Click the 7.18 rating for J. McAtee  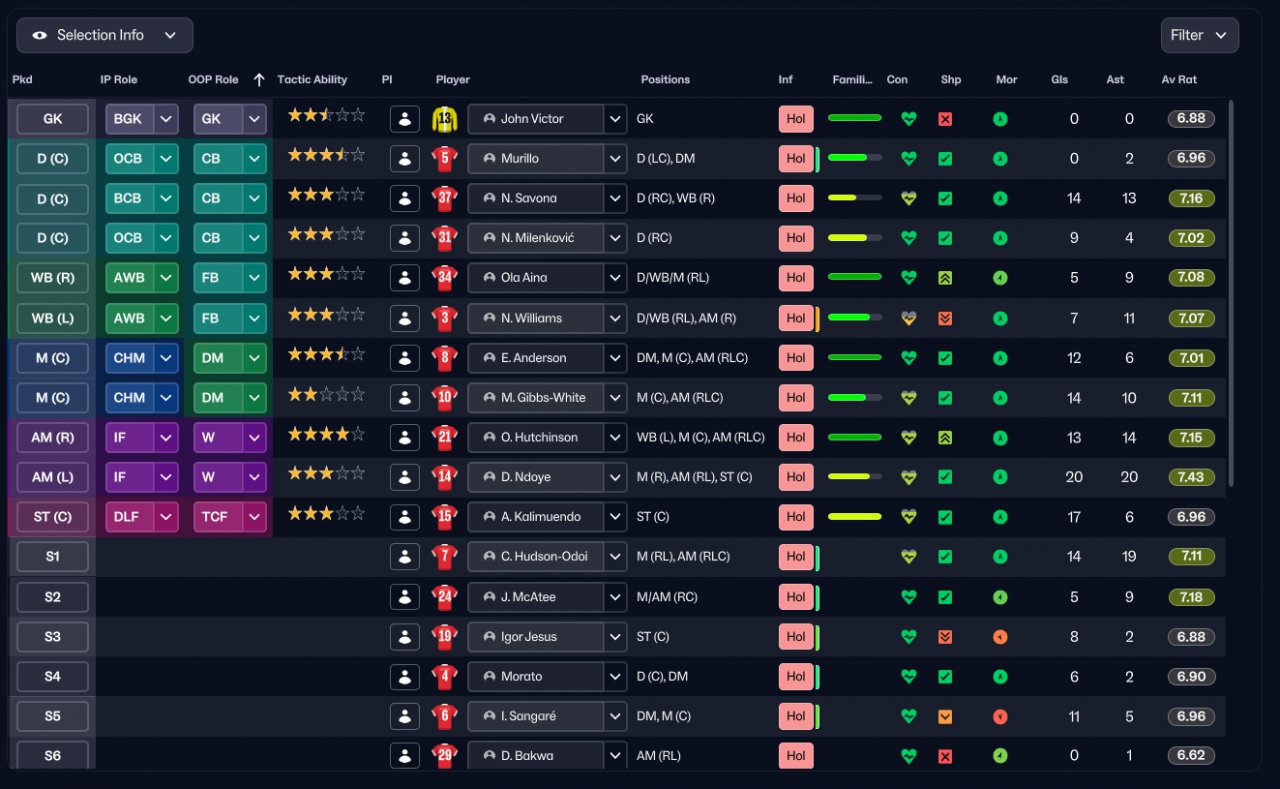[1191, 597]
